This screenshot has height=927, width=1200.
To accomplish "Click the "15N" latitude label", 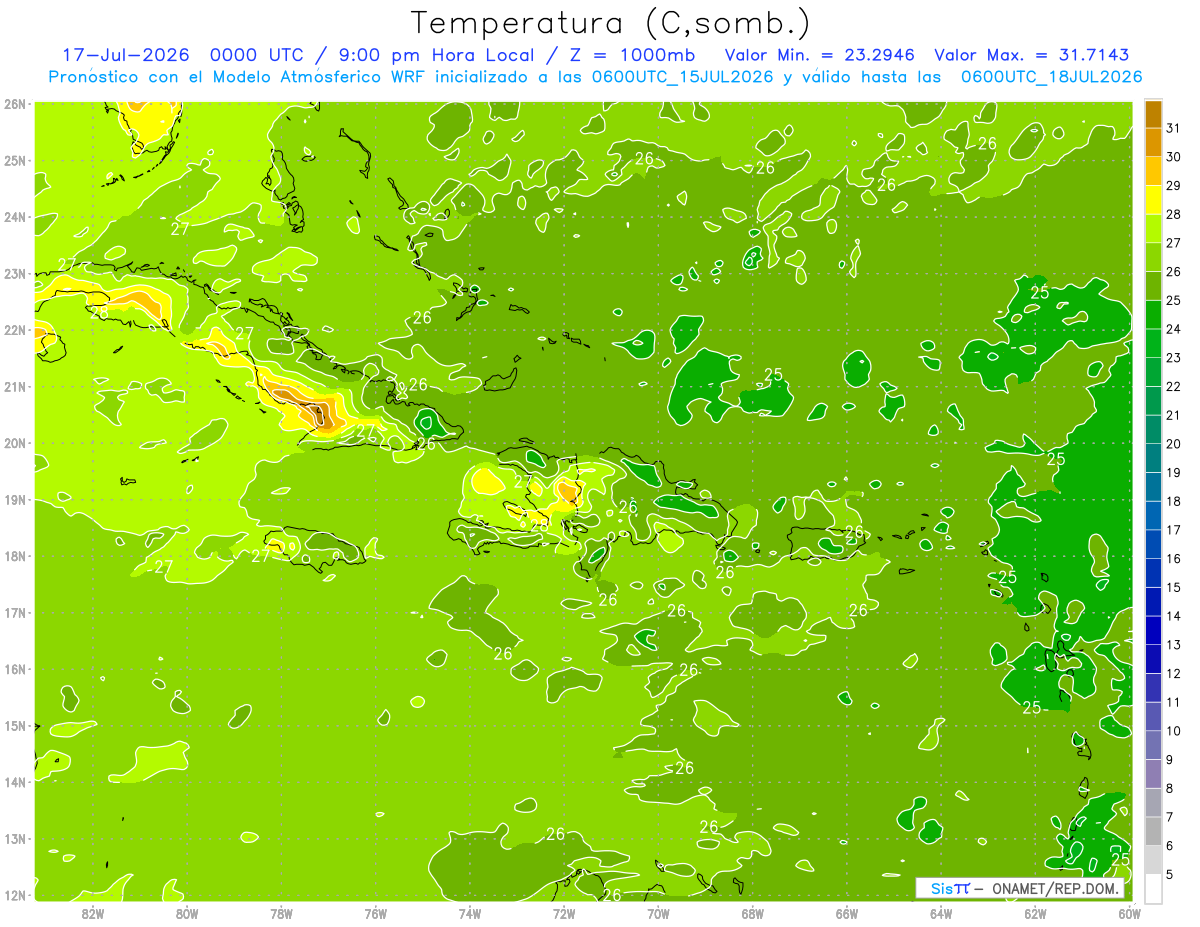I will point(15,726).
